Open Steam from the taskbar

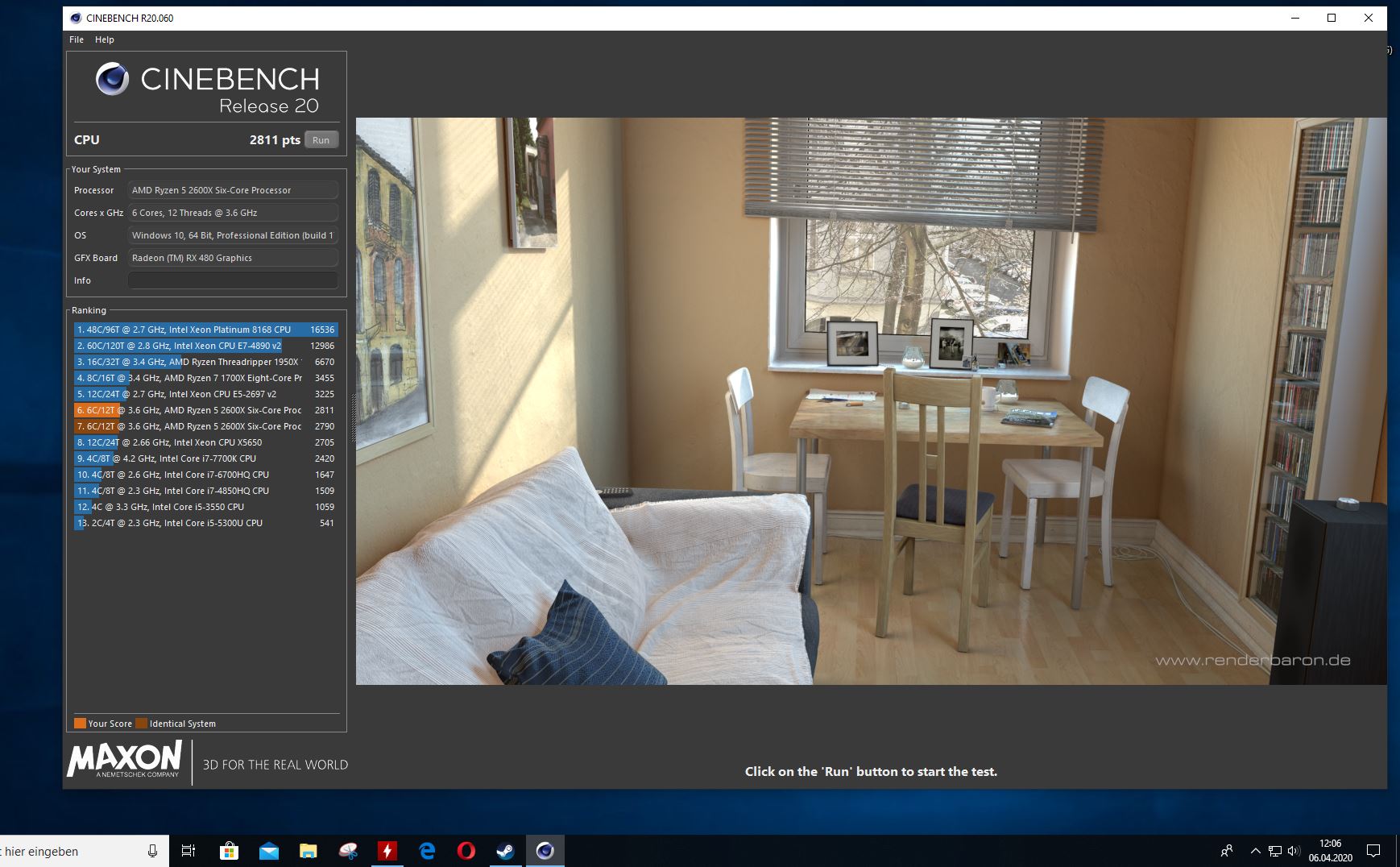[506, 851]
